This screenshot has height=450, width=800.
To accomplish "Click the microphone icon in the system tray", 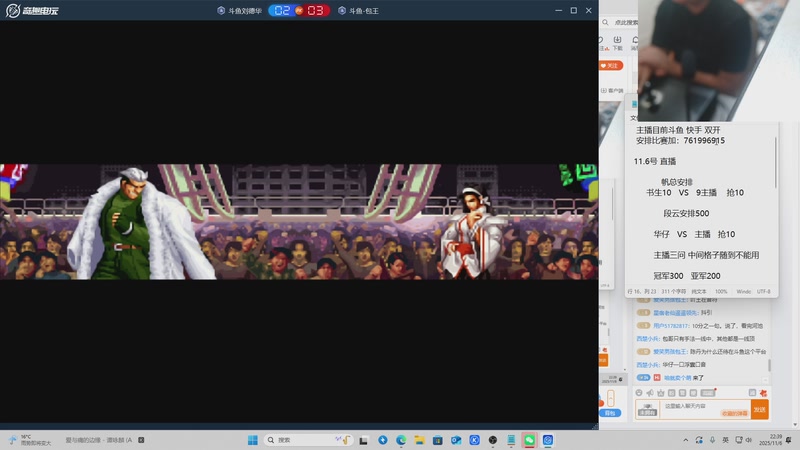I will 712,440.
